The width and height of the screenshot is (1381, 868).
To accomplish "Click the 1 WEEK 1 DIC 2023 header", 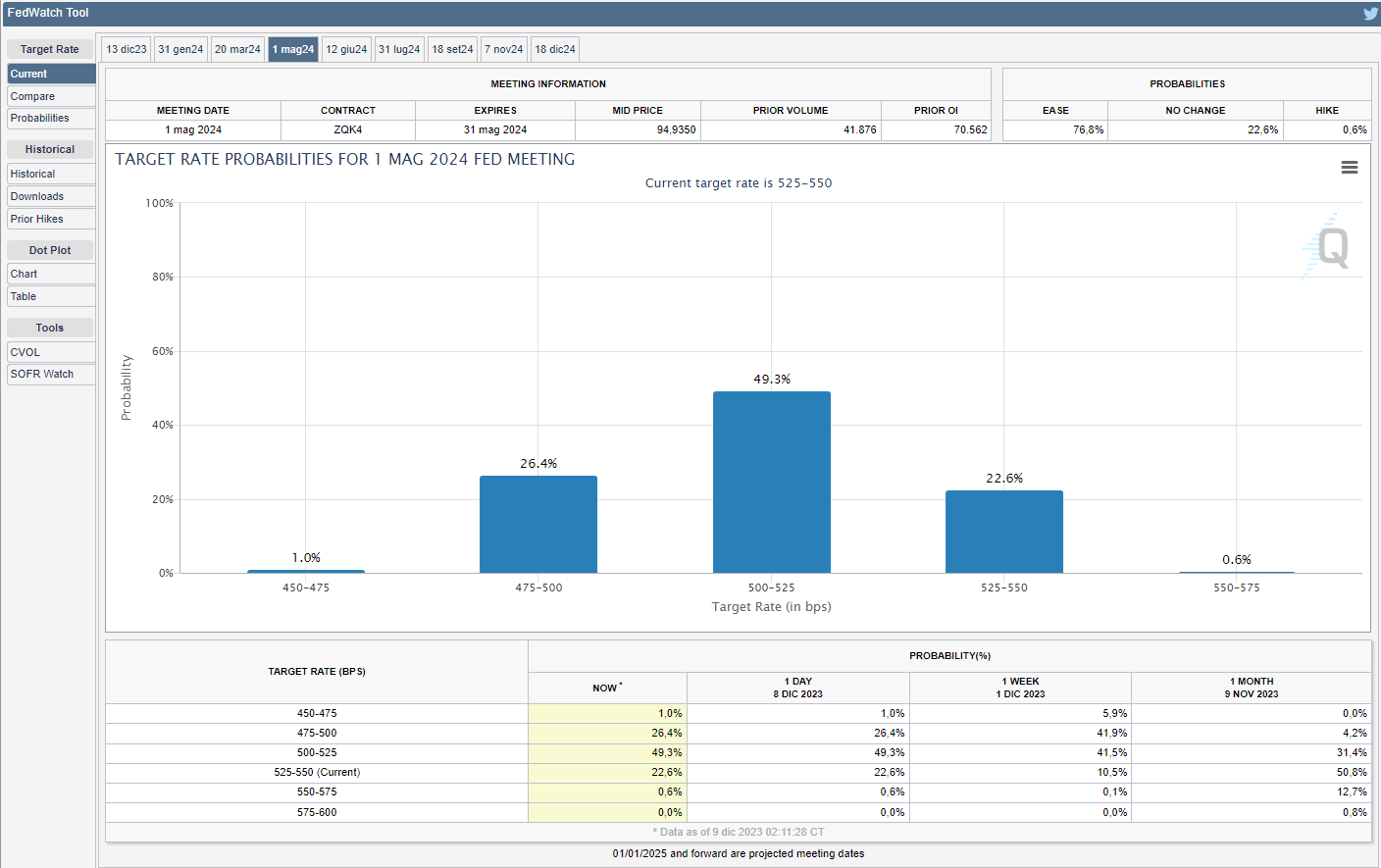I will click(1021, 688).
